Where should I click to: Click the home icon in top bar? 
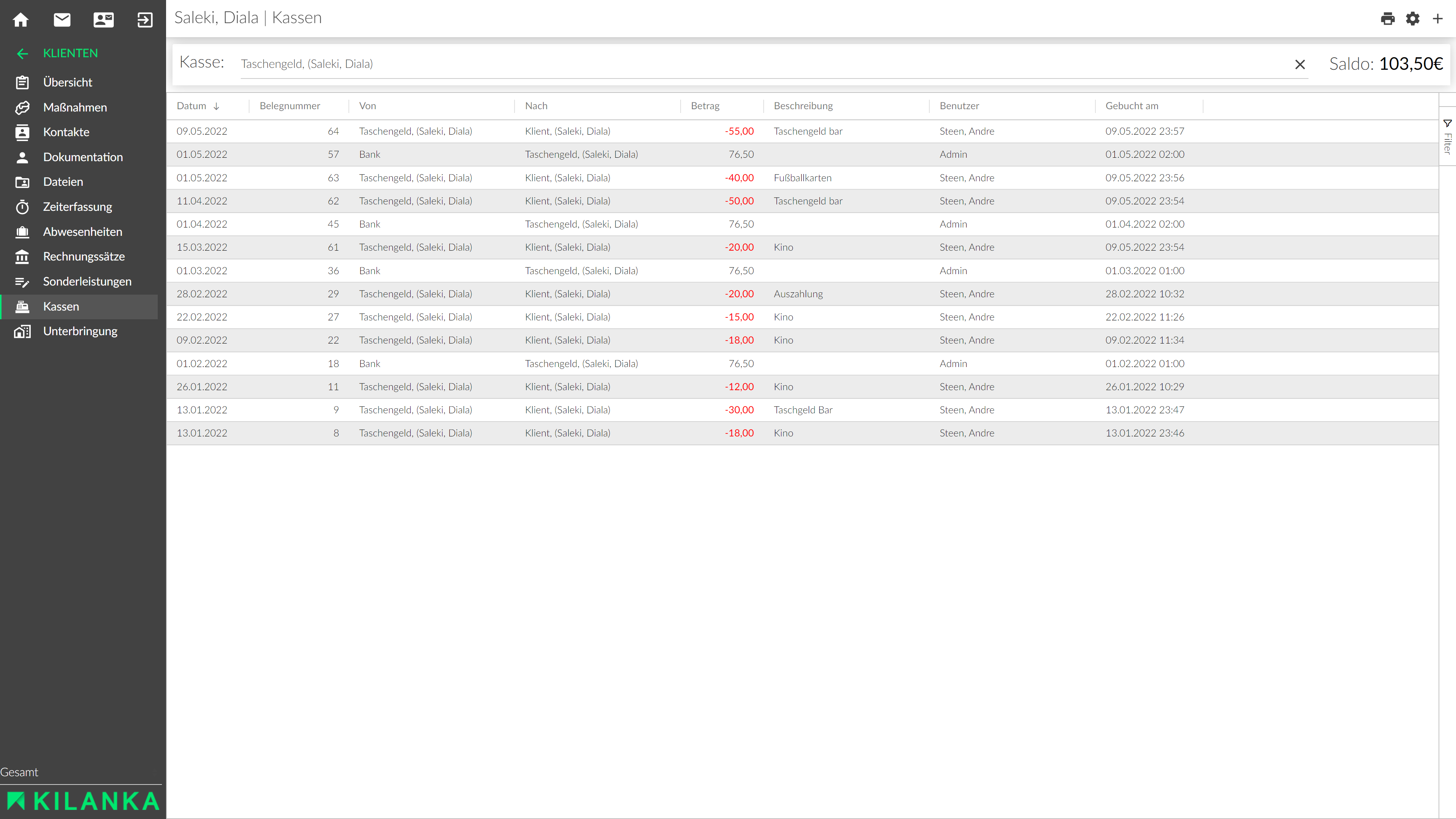pyautogui.click(x=21, y=20)
